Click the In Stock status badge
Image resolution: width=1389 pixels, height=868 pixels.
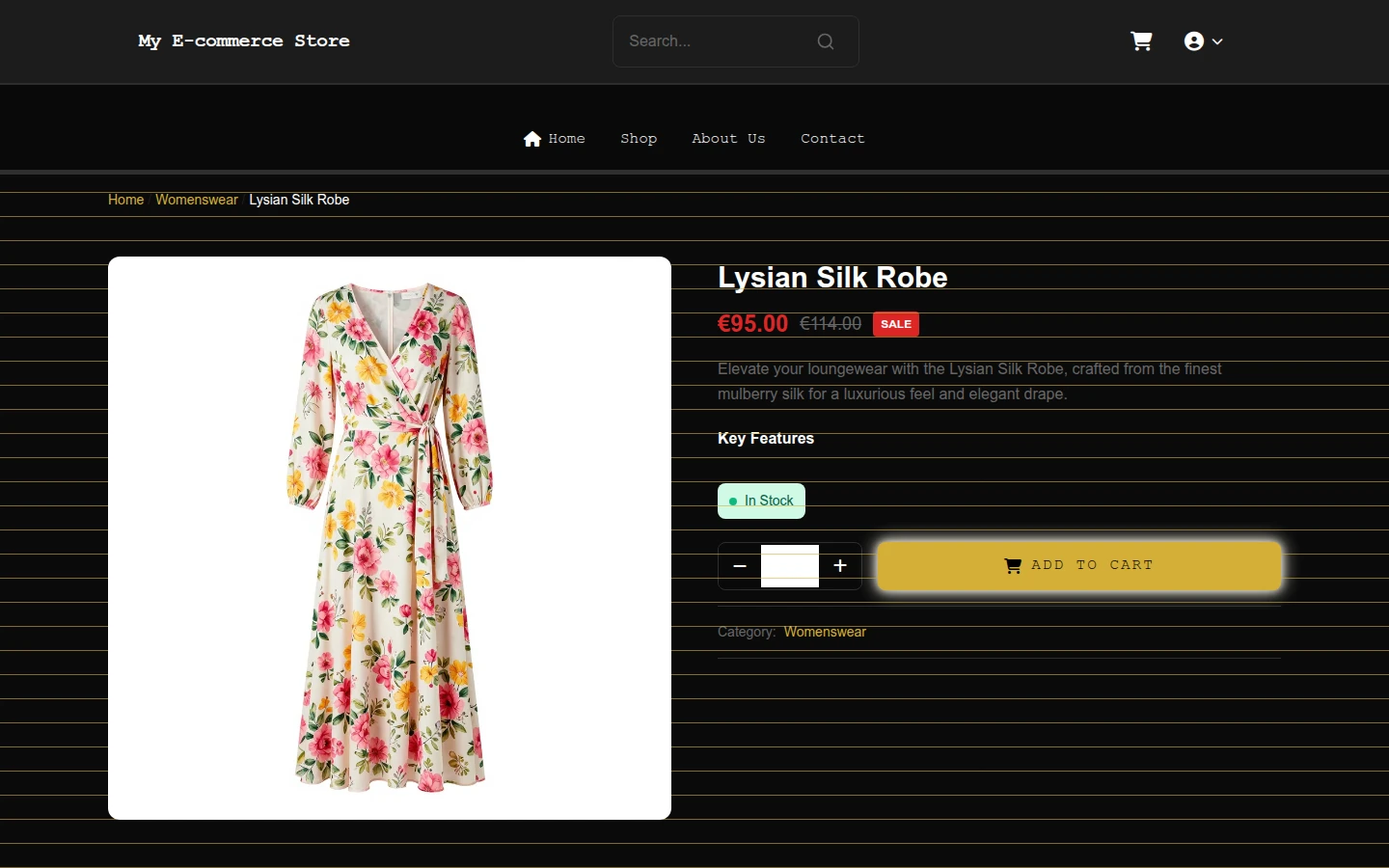pos(761,501)
